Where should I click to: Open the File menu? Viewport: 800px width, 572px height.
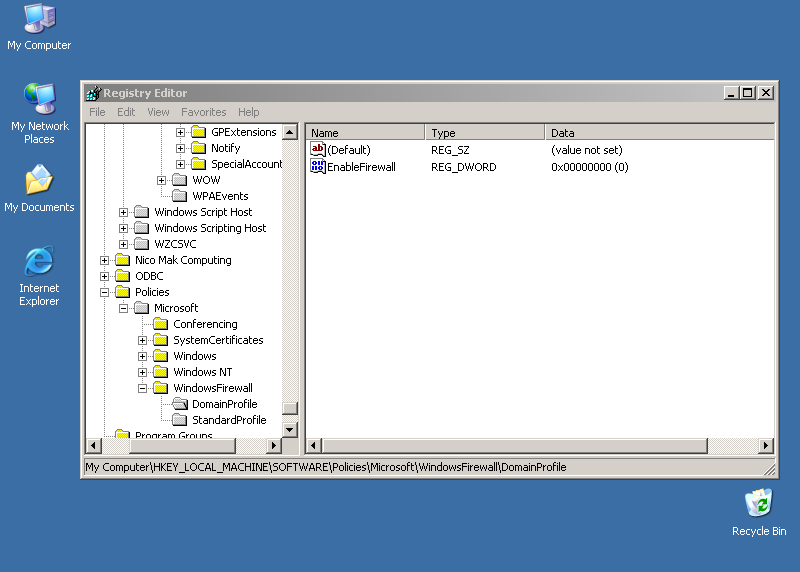click(97, 112)
